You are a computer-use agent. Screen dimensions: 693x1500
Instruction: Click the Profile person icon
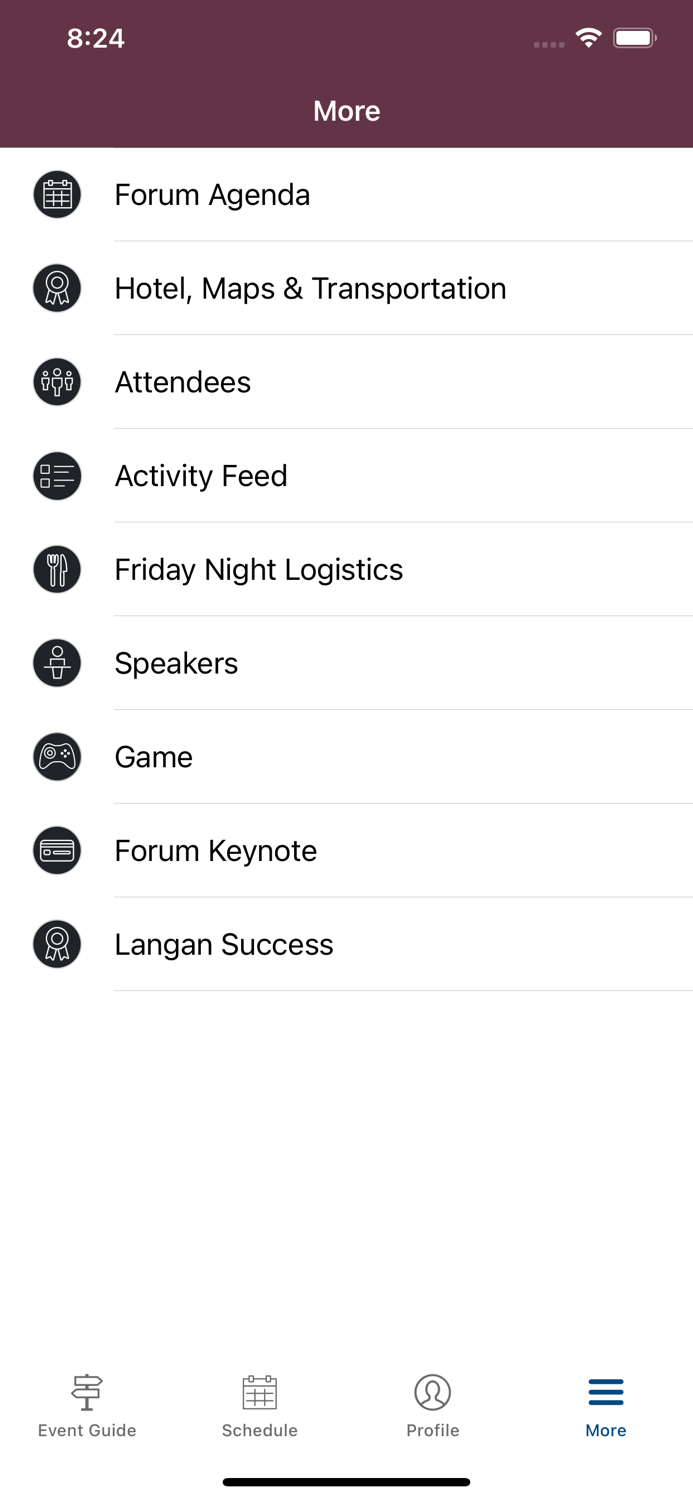point(433,1391)
